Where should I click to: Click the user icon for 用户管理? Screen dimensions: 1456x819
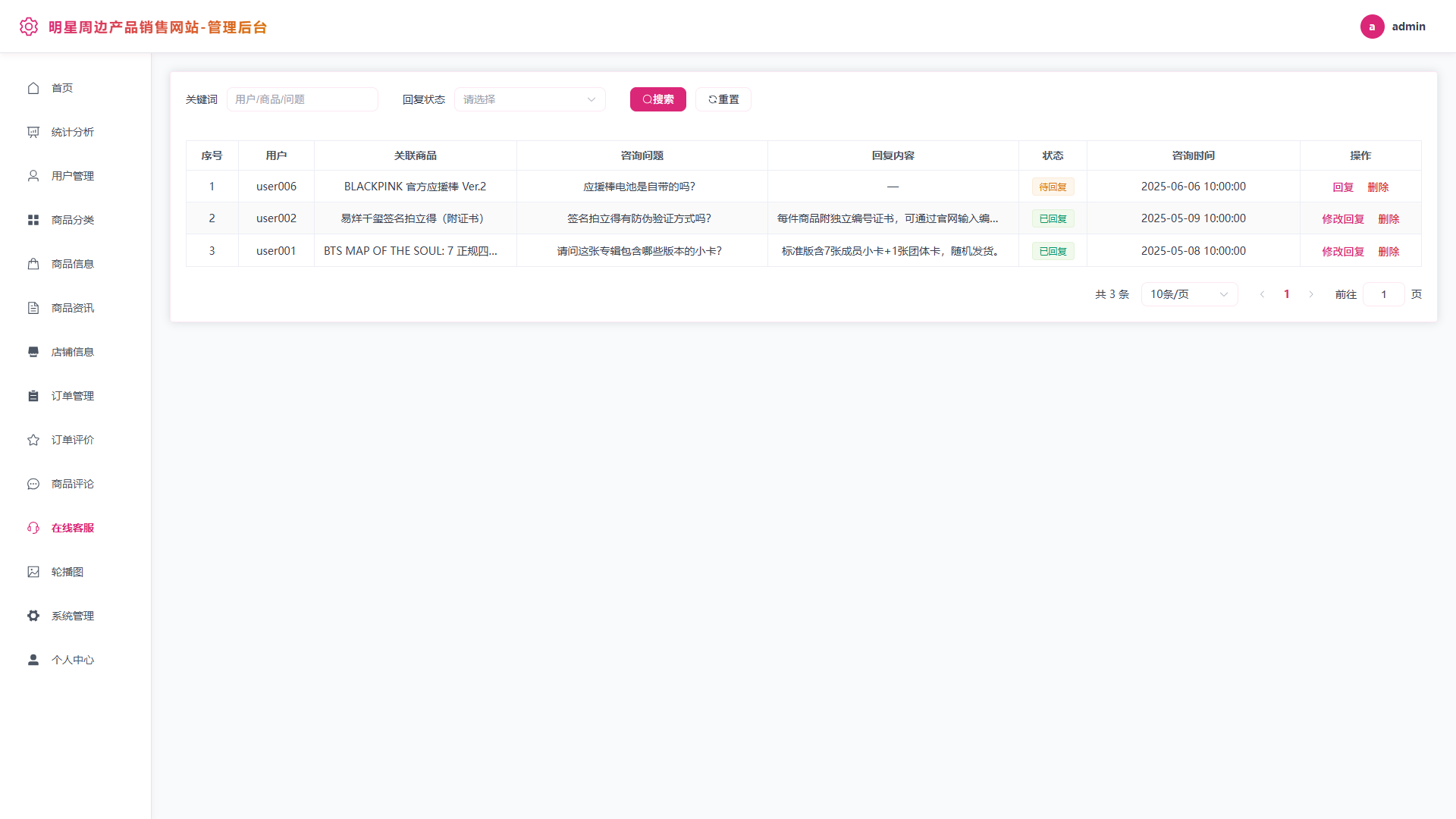pos(33,176)
